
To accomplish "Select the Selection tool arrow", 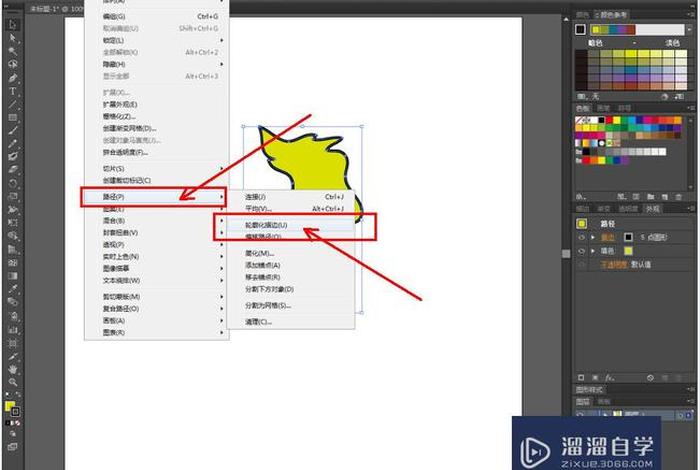I will [12, 25].
